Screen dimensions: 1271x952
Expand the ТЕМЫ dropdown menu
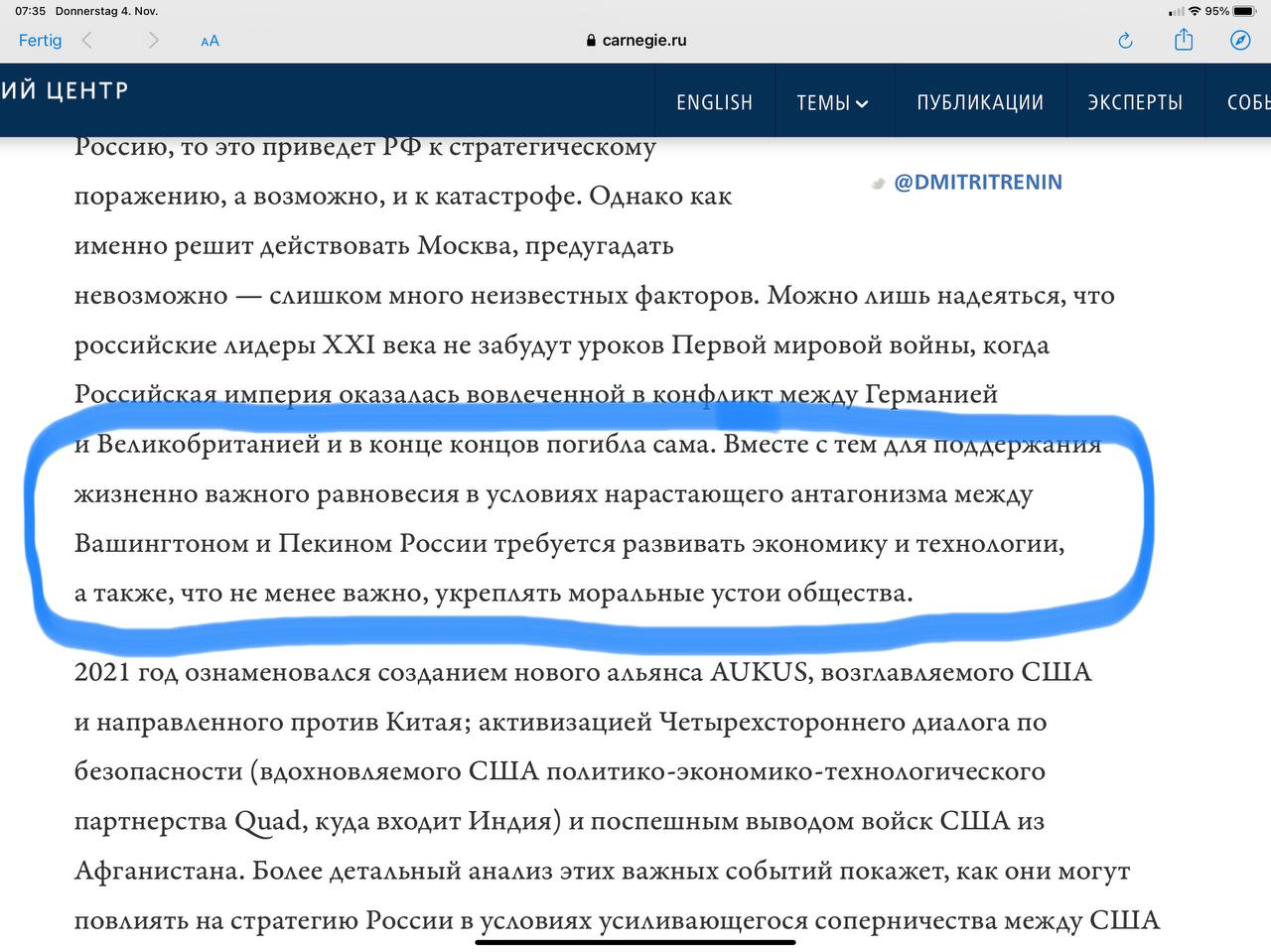[832, 102]
